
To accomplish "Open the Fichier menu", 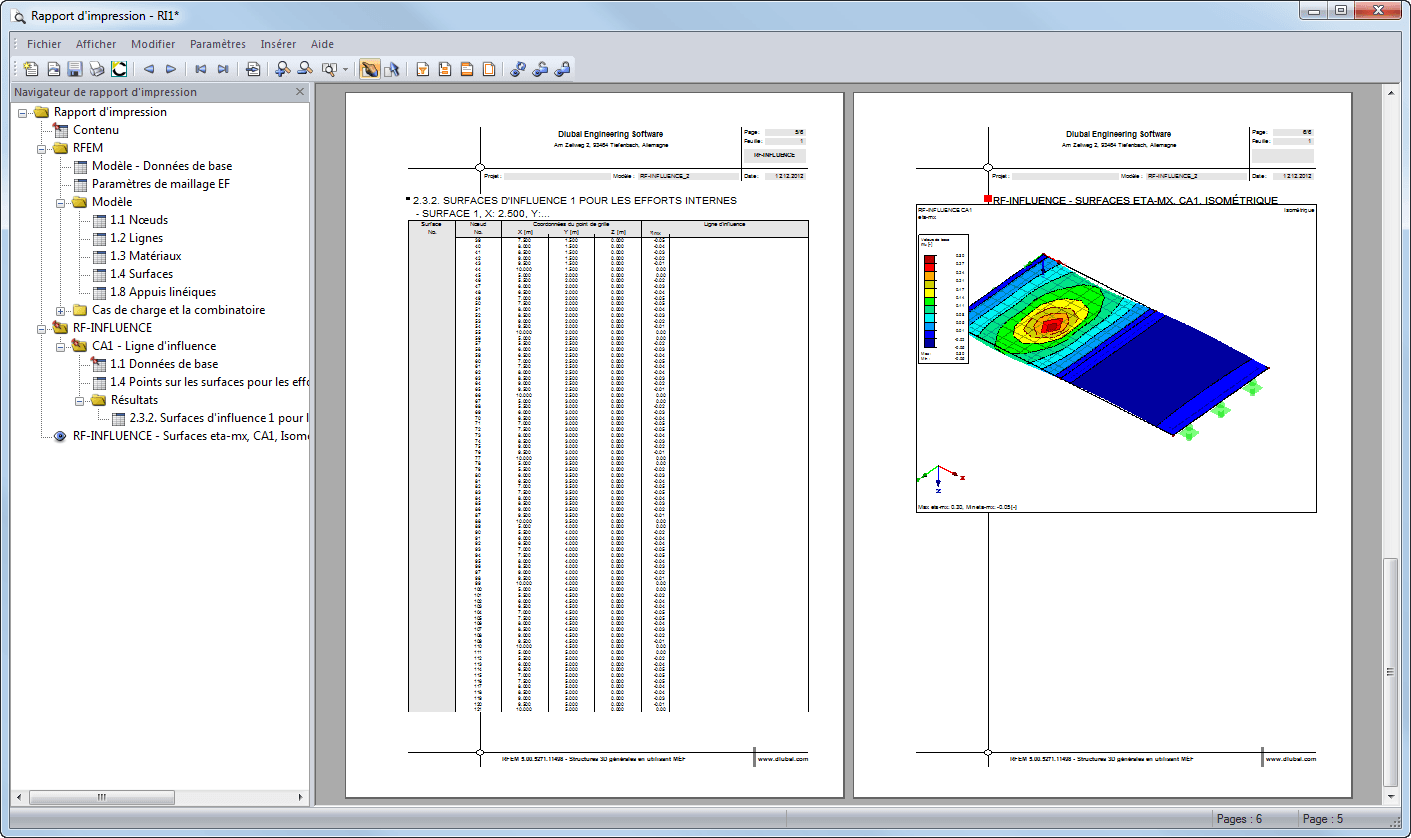I will 44,44.
